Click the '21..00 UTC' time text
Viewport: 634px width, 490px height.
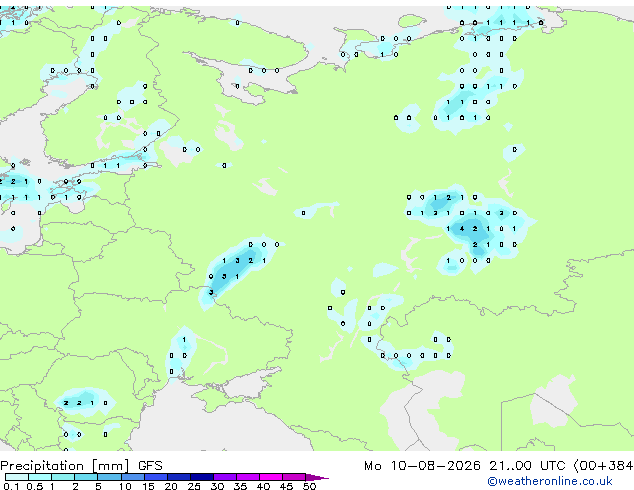[x=527, y=466]
